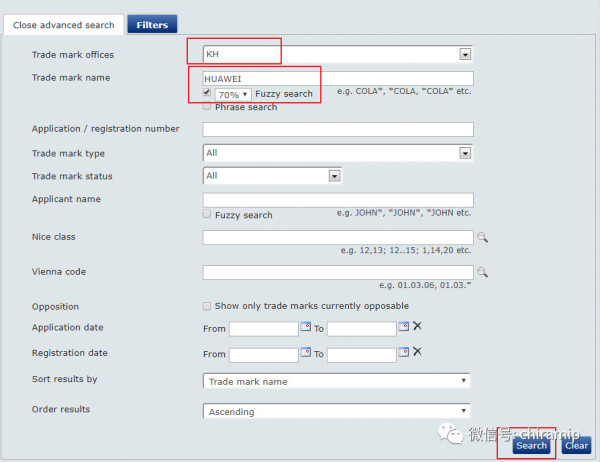Image resolution: width=600 pixels, height=462 pixels.
Task: Open the Vienna code lookup magnifier icon
Action: (x=482, y=272)
